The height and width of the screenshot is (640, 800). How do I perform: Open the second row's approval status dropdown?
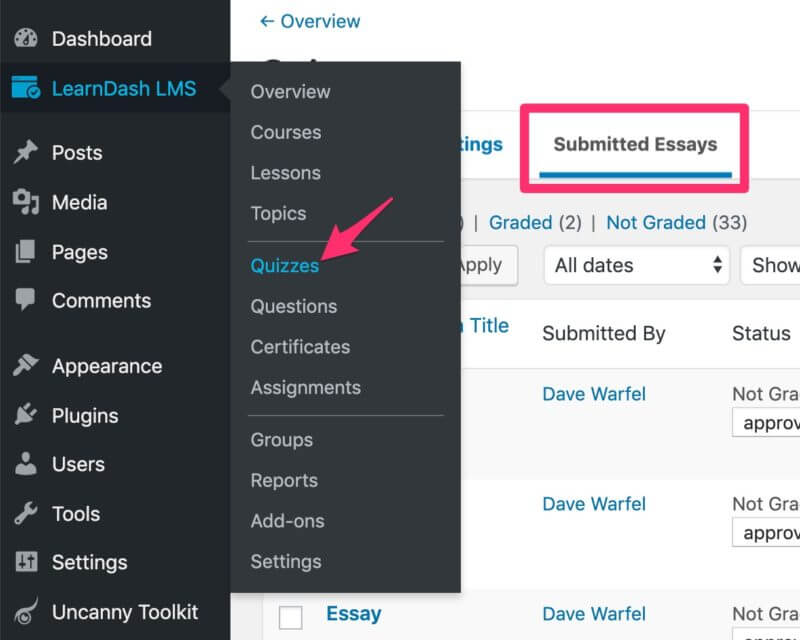click(x=767, y=531)
